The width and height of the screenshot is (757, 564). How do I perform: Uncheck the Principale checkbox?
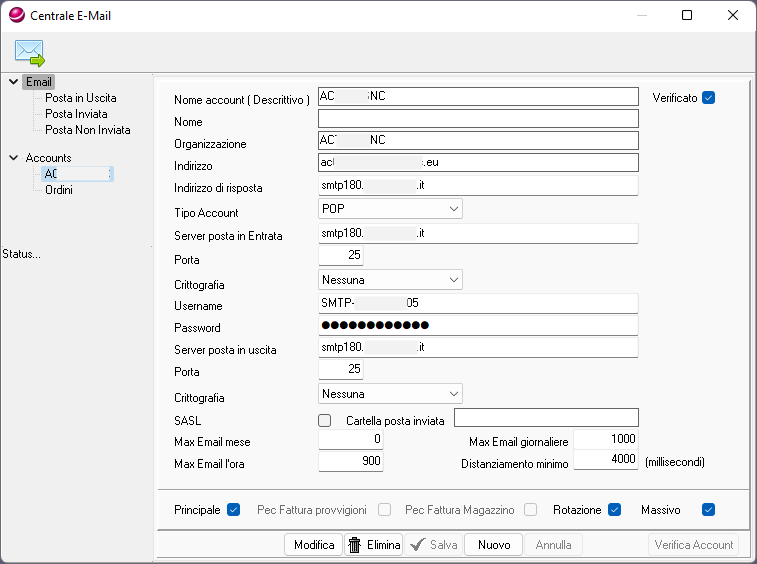234,510
